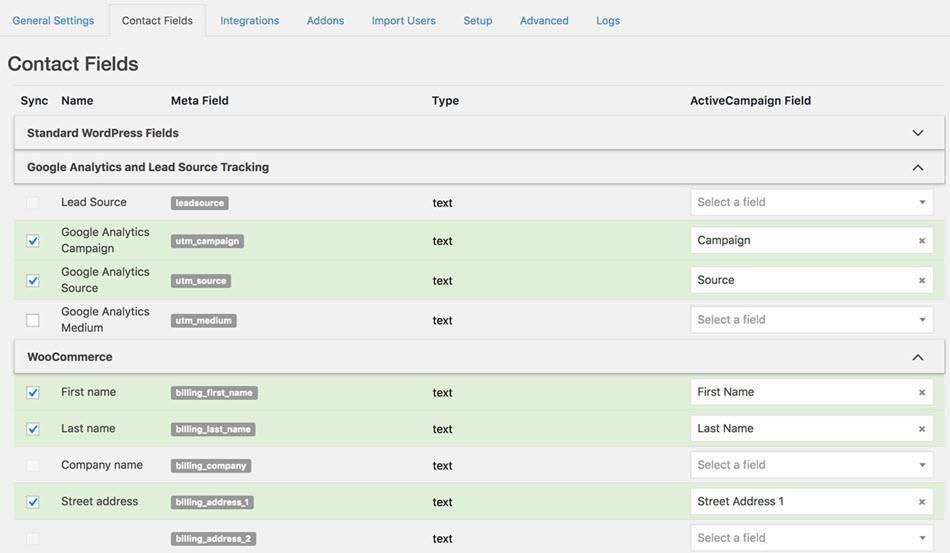Click the Street address name label

pyautogui.click(x=99, y=502)
